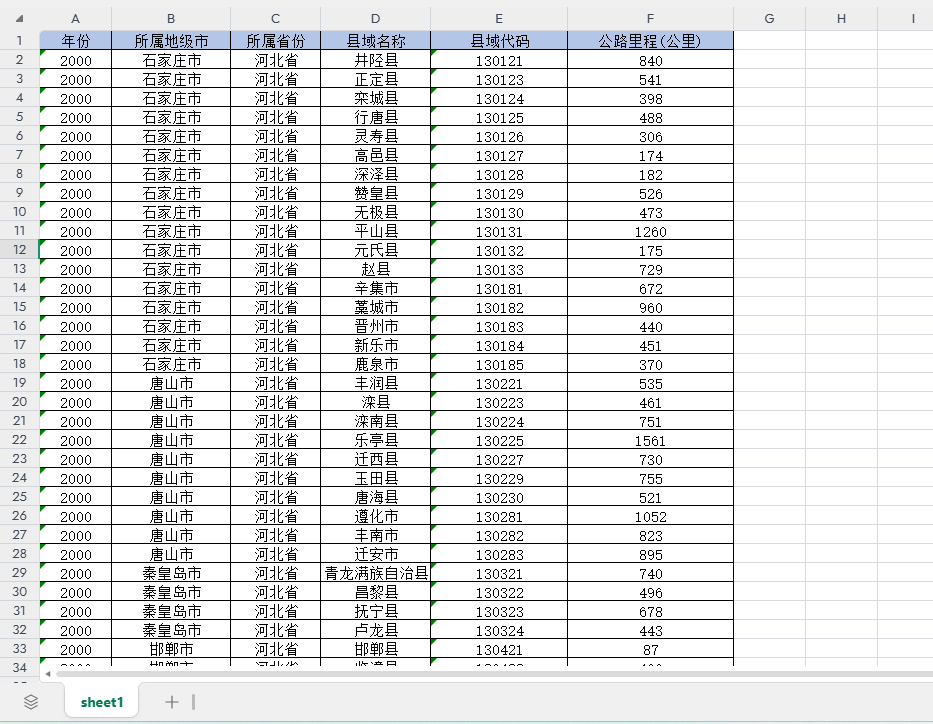Select column D header
This screenshot has width=933, height=724.
click(375, 18)
